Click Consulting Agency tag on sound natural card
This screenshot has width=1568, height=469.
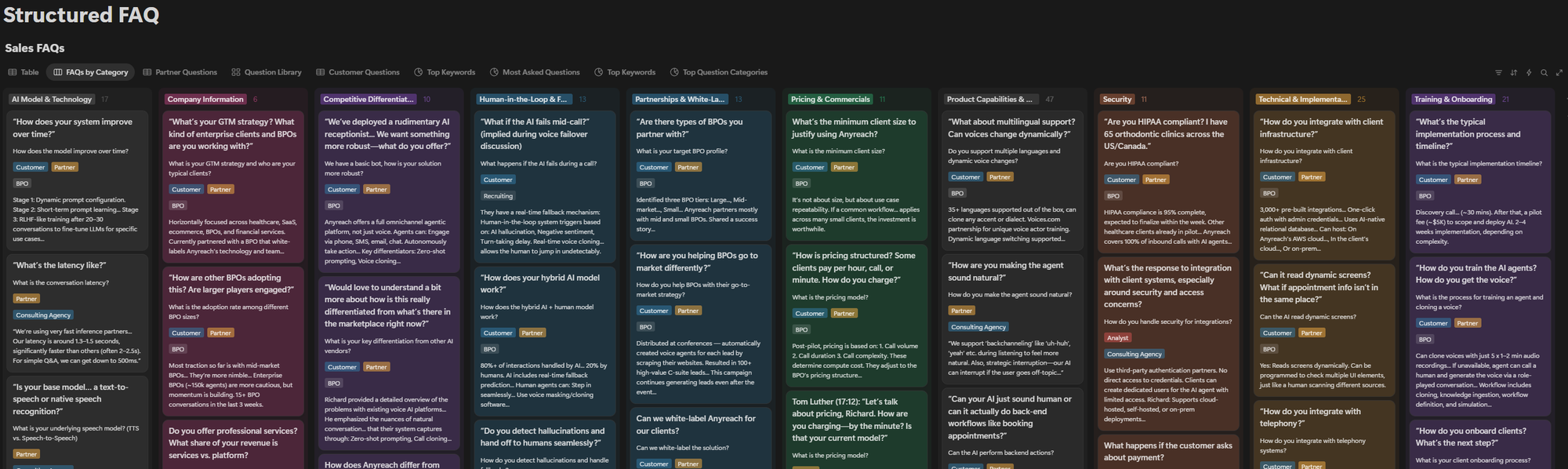pos(978,327)
